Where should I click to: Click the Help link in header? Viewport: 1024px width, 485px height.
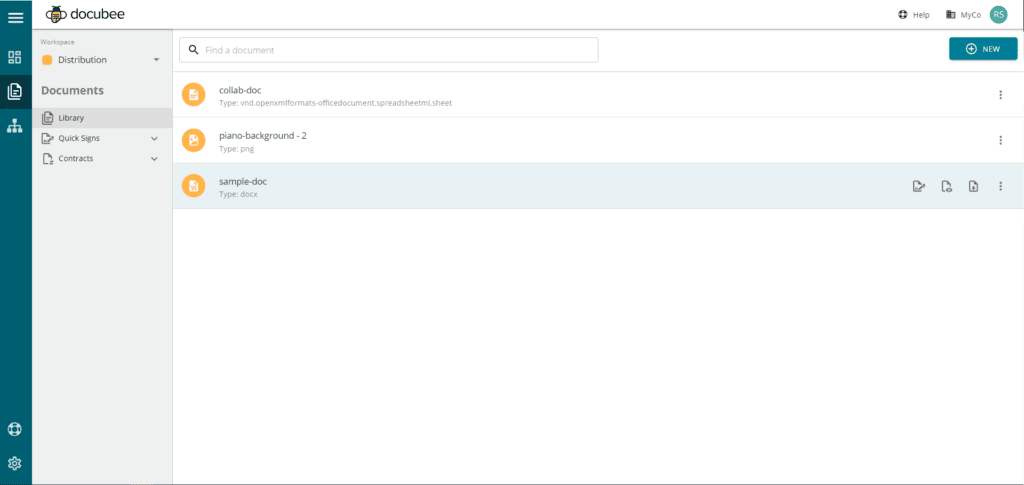[x=914, y=15]
